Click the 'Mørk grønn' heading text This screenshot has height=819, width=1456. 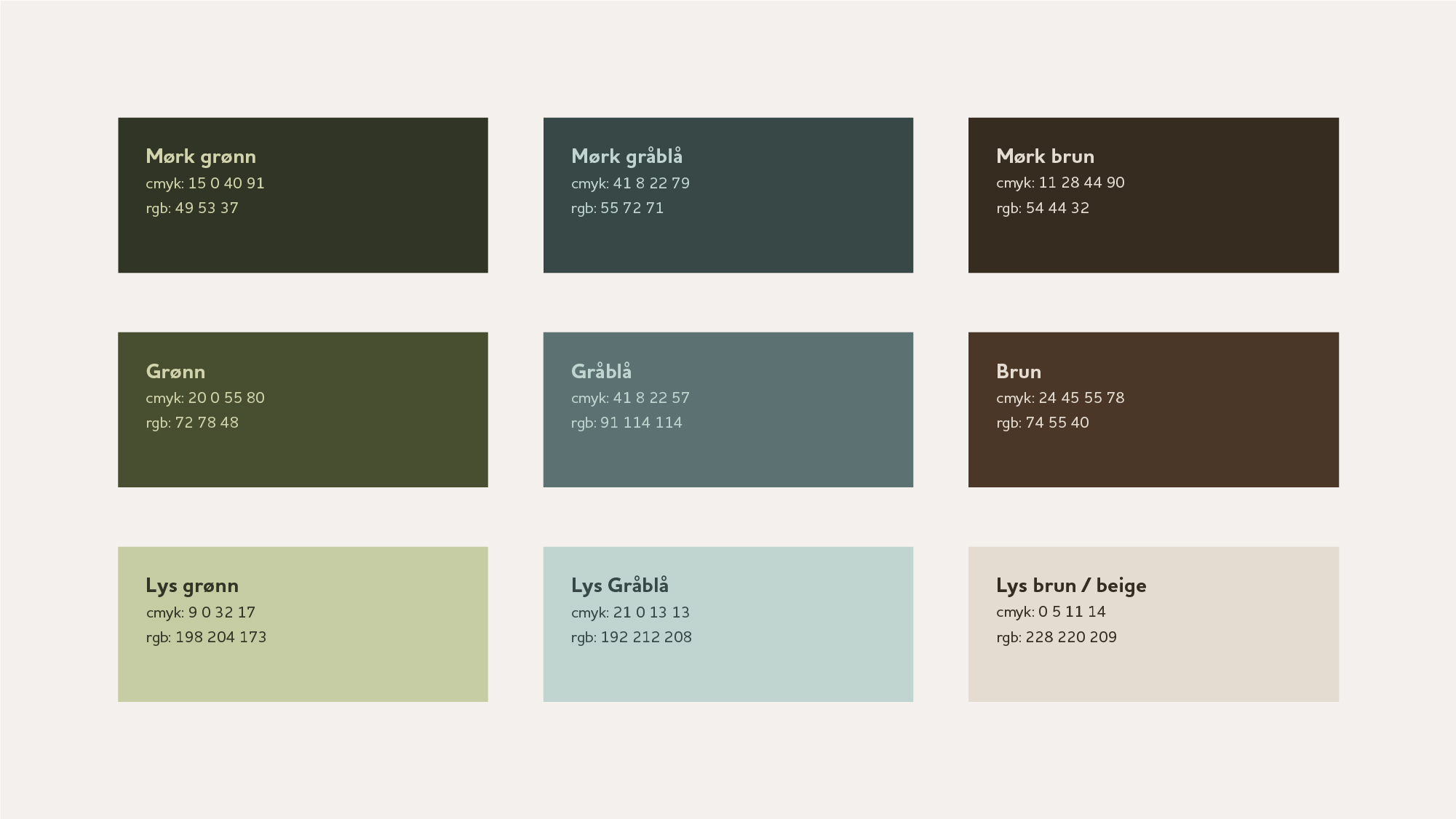click(x=201, y=156)
